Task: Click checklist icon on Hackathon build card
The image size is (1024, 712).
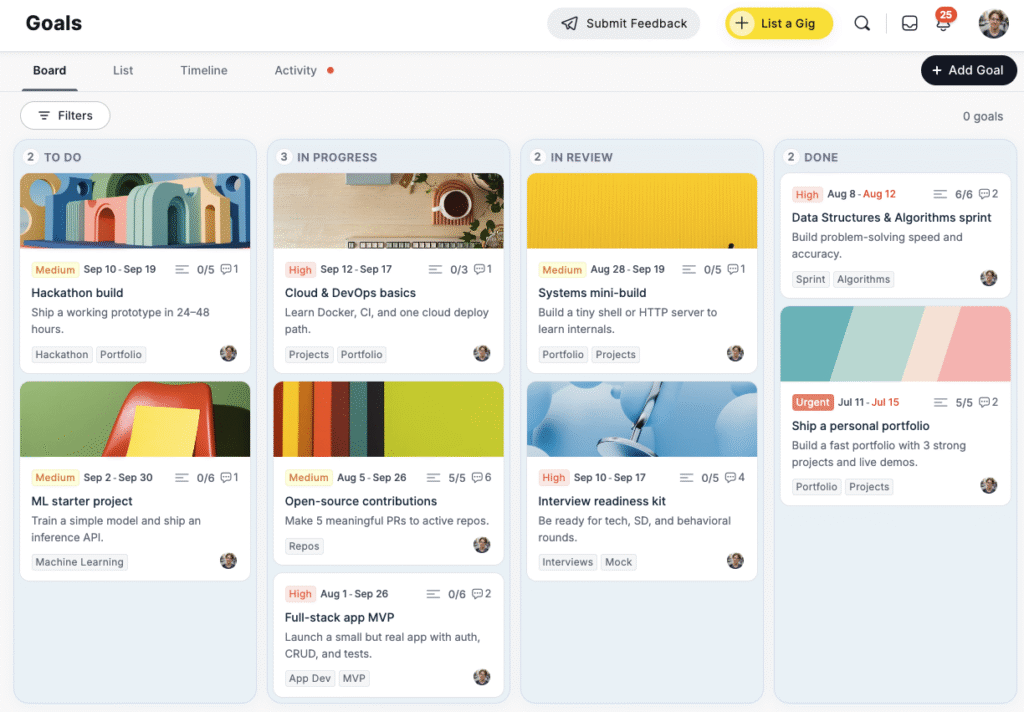Action: point(181,270)
